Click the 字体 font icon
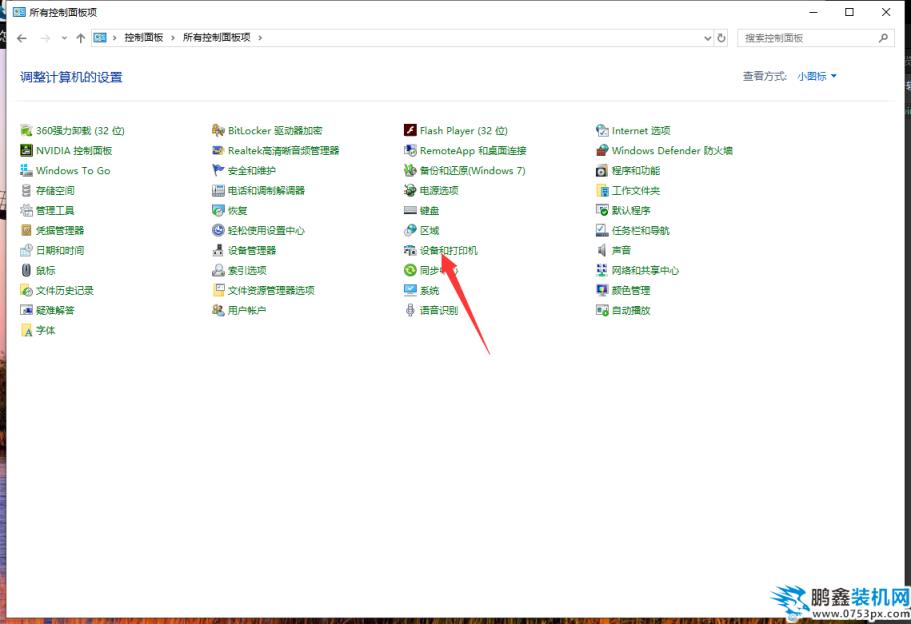The image size is (911, 624). click(x=26, y=330)
